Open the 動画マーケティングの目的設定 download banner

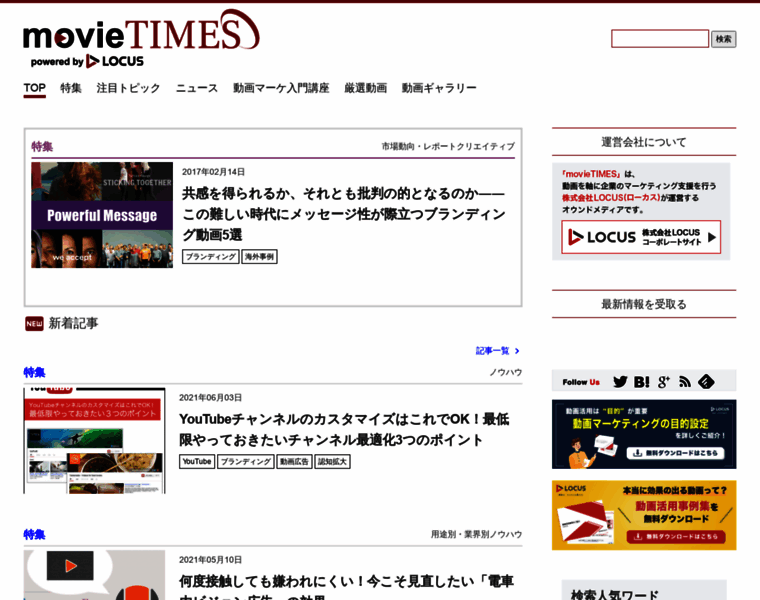point(644,434)
